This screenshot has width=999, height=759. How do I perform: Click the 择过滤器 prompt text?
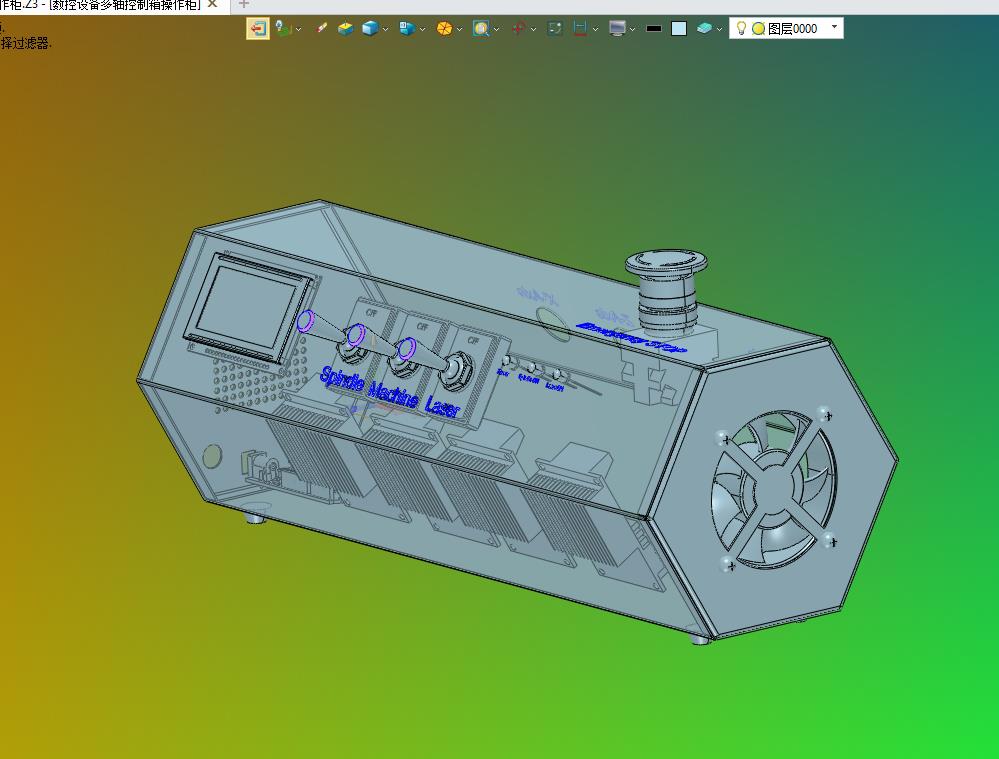25,43
